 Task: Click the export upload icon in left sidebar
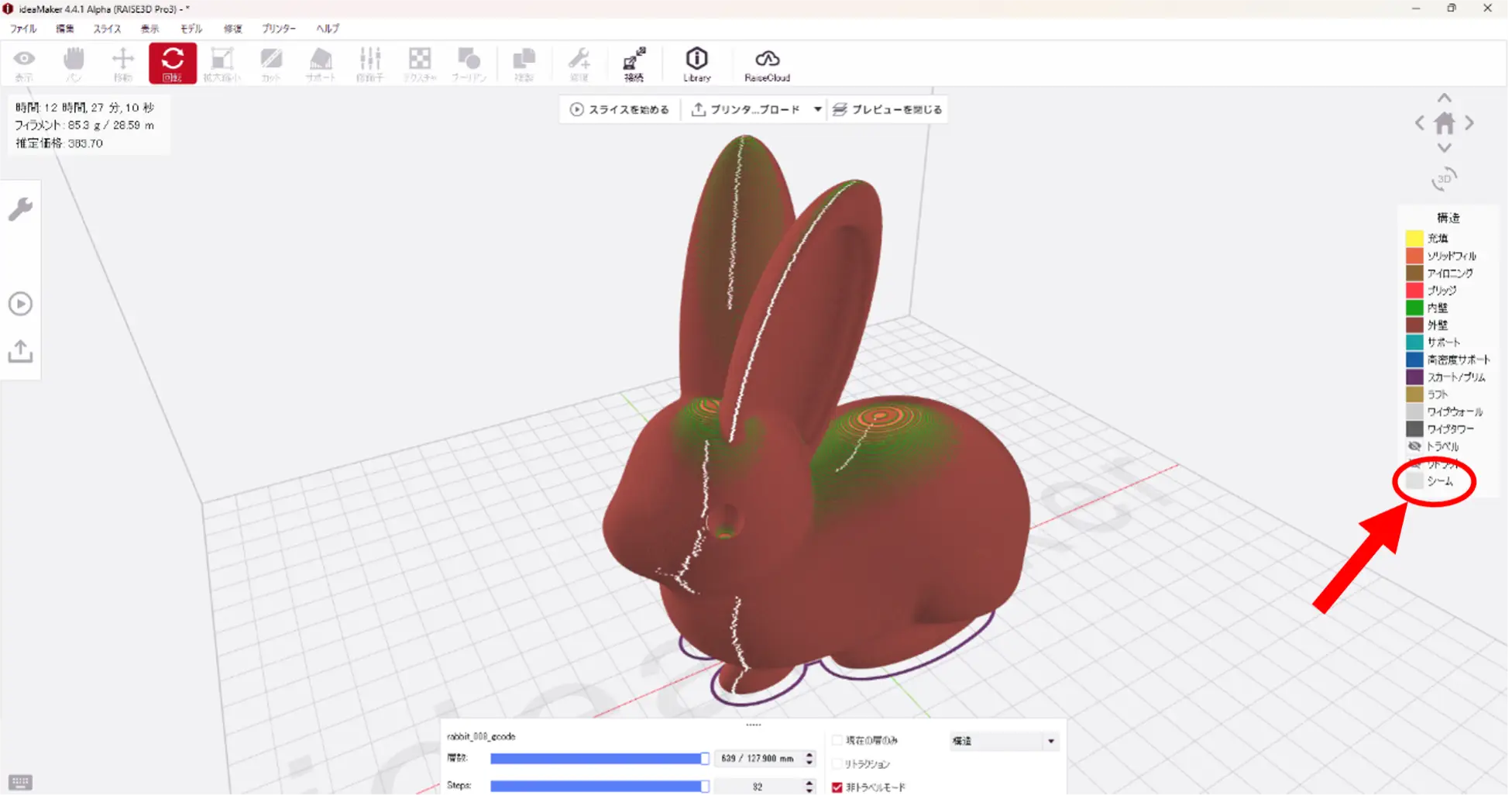(20, 352)
